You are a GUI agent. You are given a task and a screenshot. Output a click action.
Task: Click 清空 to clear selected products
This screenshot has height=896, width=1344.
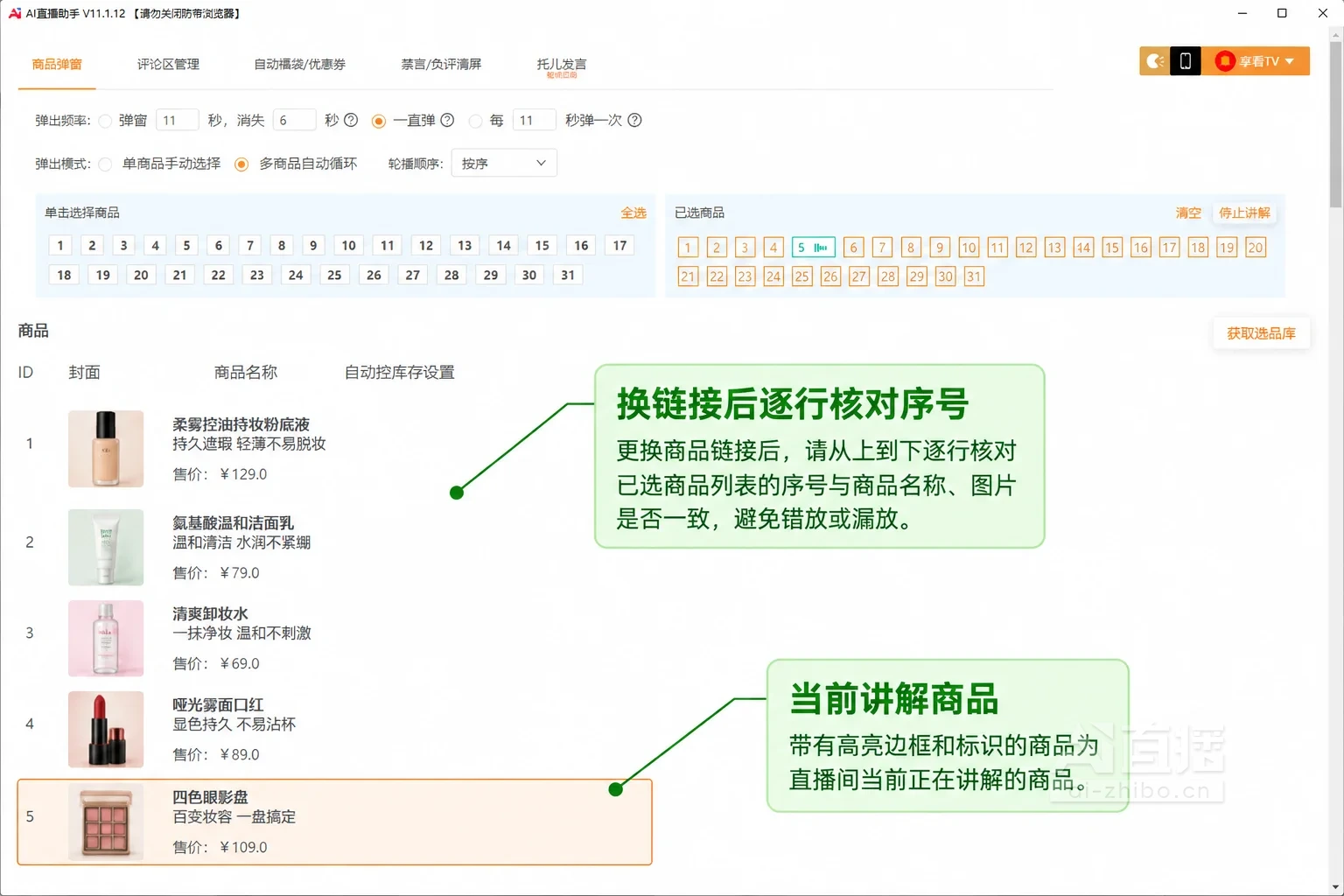(x=1188, y=213)
